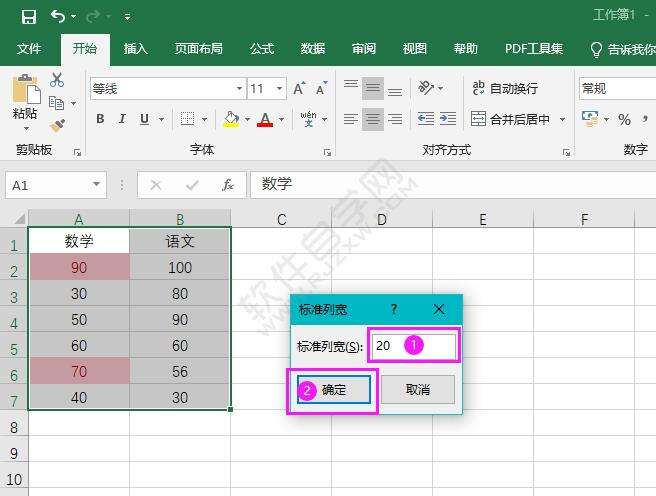Viewport: 656px width, 496px height.
Task: Click the Paste clipboard icon
Action: 26,89
